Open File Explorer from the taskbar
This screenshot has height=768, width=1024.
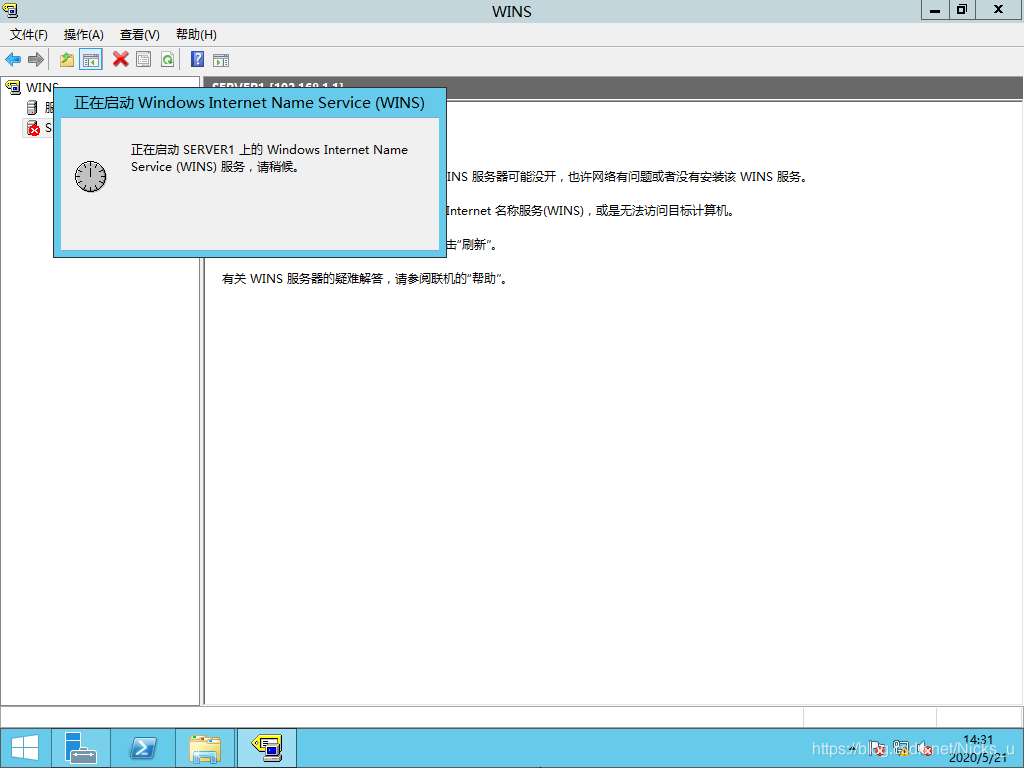(x=204, y=748)
